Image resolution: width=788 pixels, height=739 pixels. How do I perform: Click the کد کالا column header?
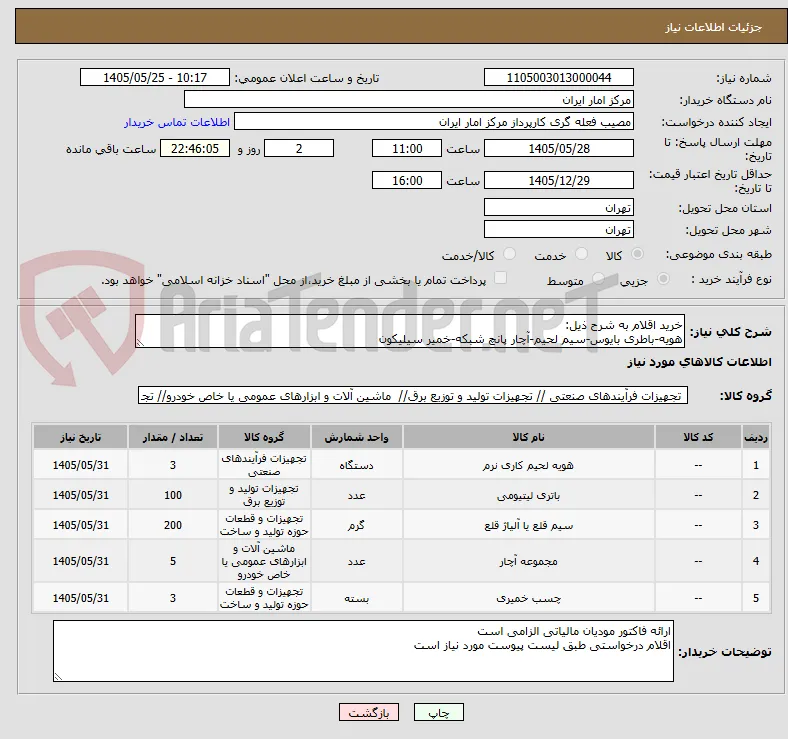[698, 437]
